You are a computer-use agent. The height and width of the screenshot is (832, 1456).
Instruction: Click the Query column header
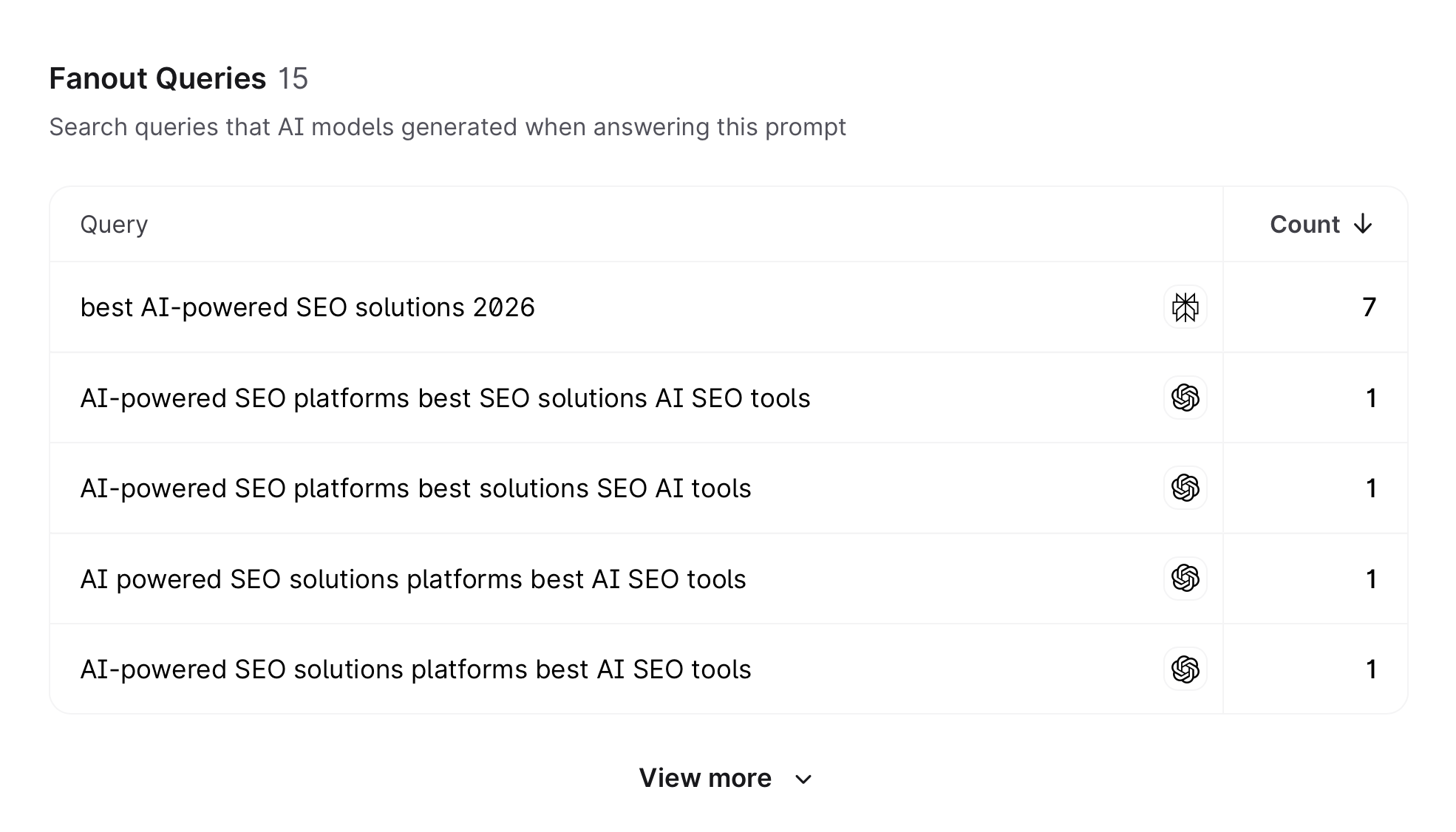(x=114, y=225)
